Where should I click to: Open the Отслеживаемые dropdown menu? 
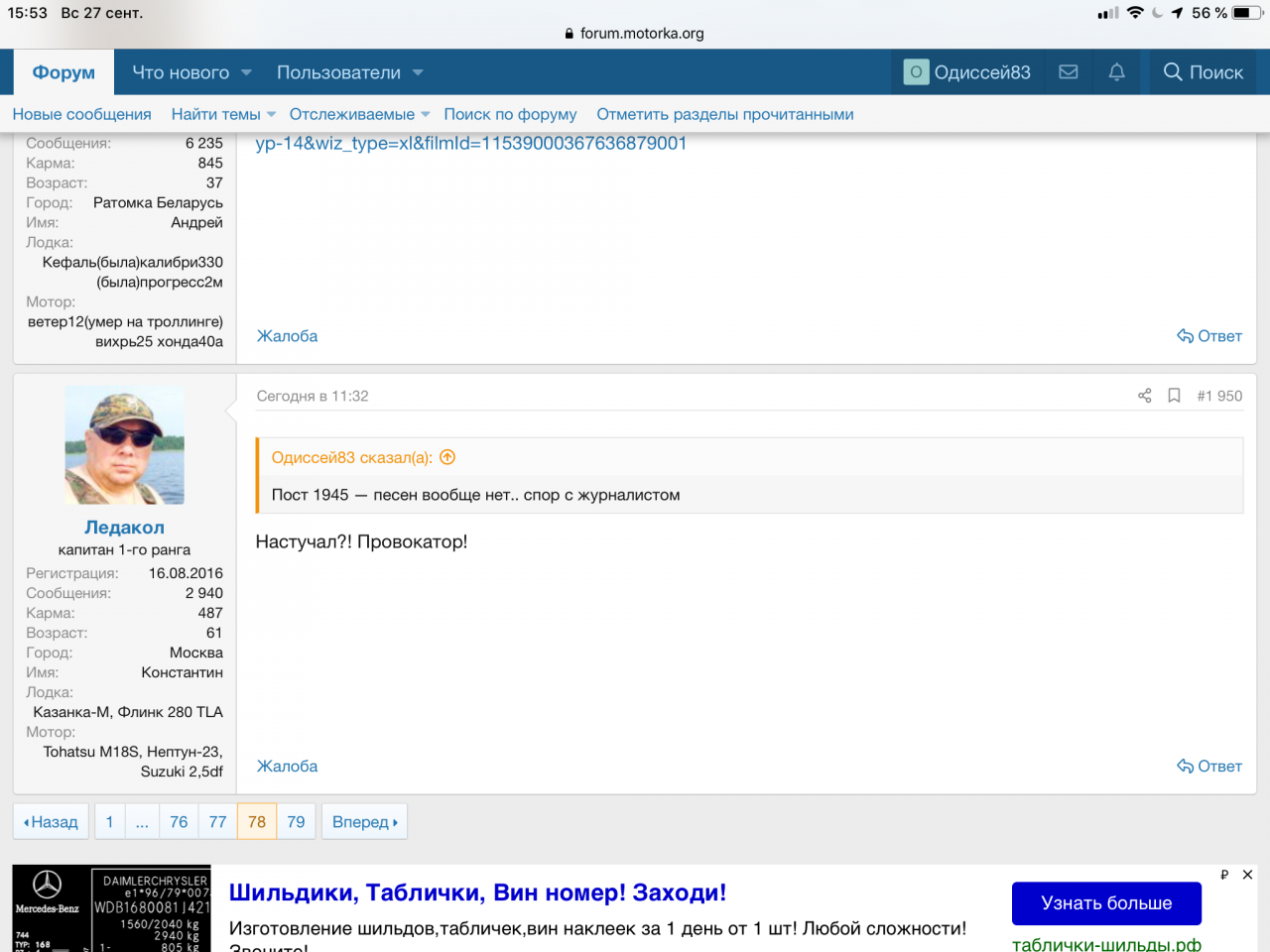click(x=426, y=115)
